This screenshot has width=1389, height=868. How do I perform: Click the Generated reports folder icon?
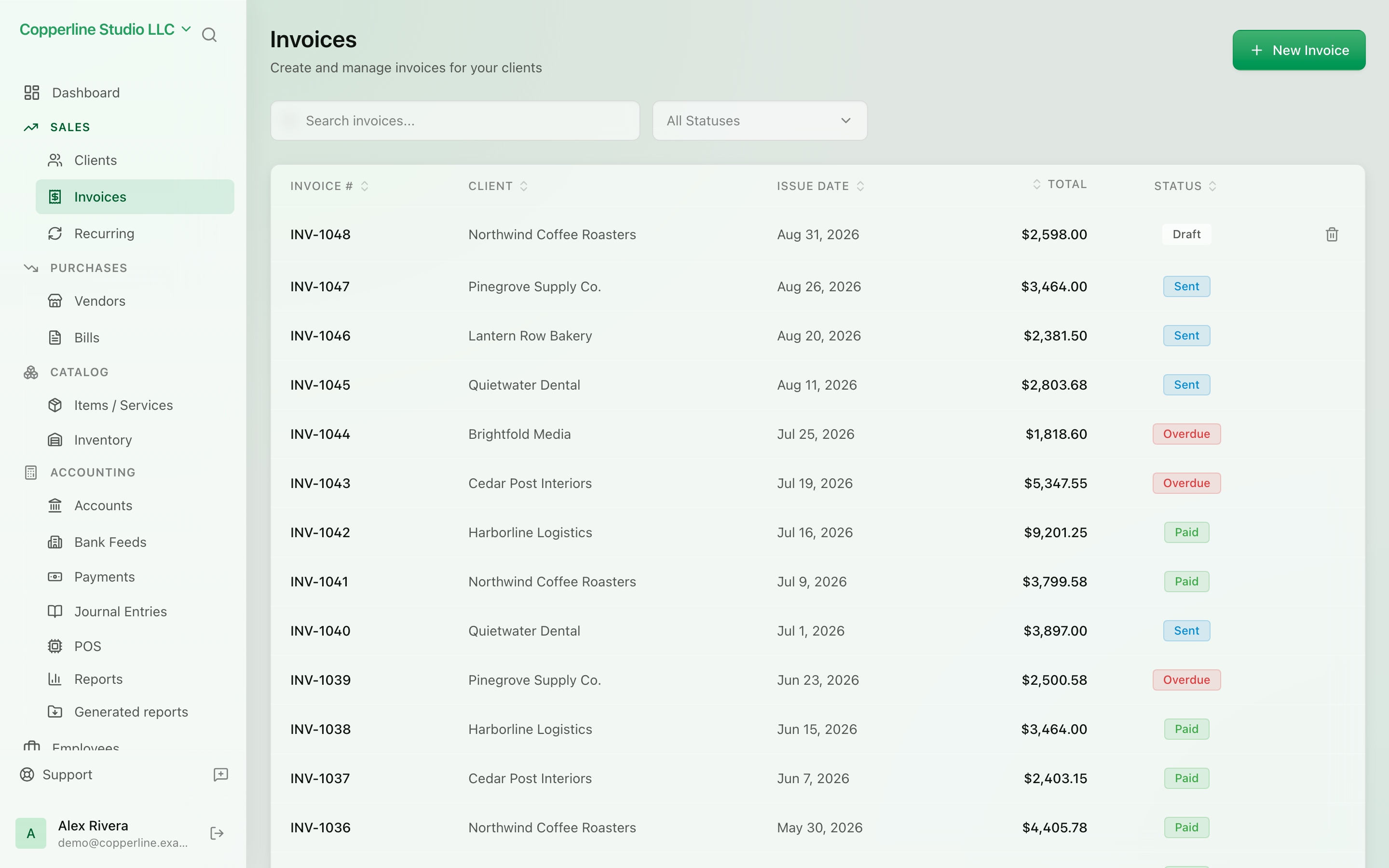pos(55,712)
